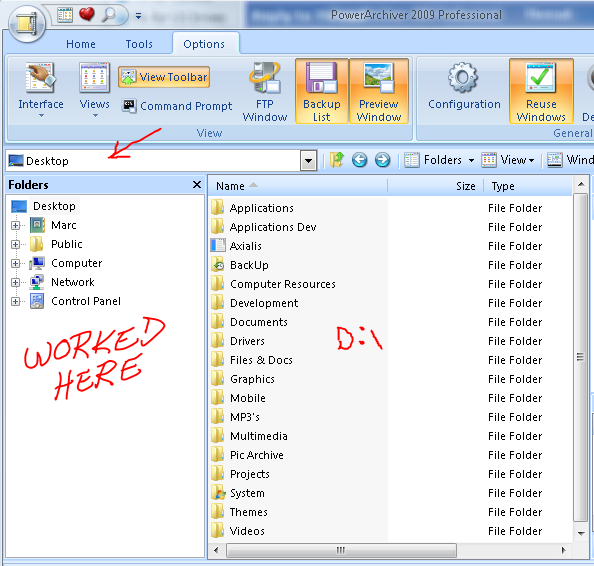The image size is (594, 566).
Task: Click the Desktop address bar field
Action: click(153, 161)
